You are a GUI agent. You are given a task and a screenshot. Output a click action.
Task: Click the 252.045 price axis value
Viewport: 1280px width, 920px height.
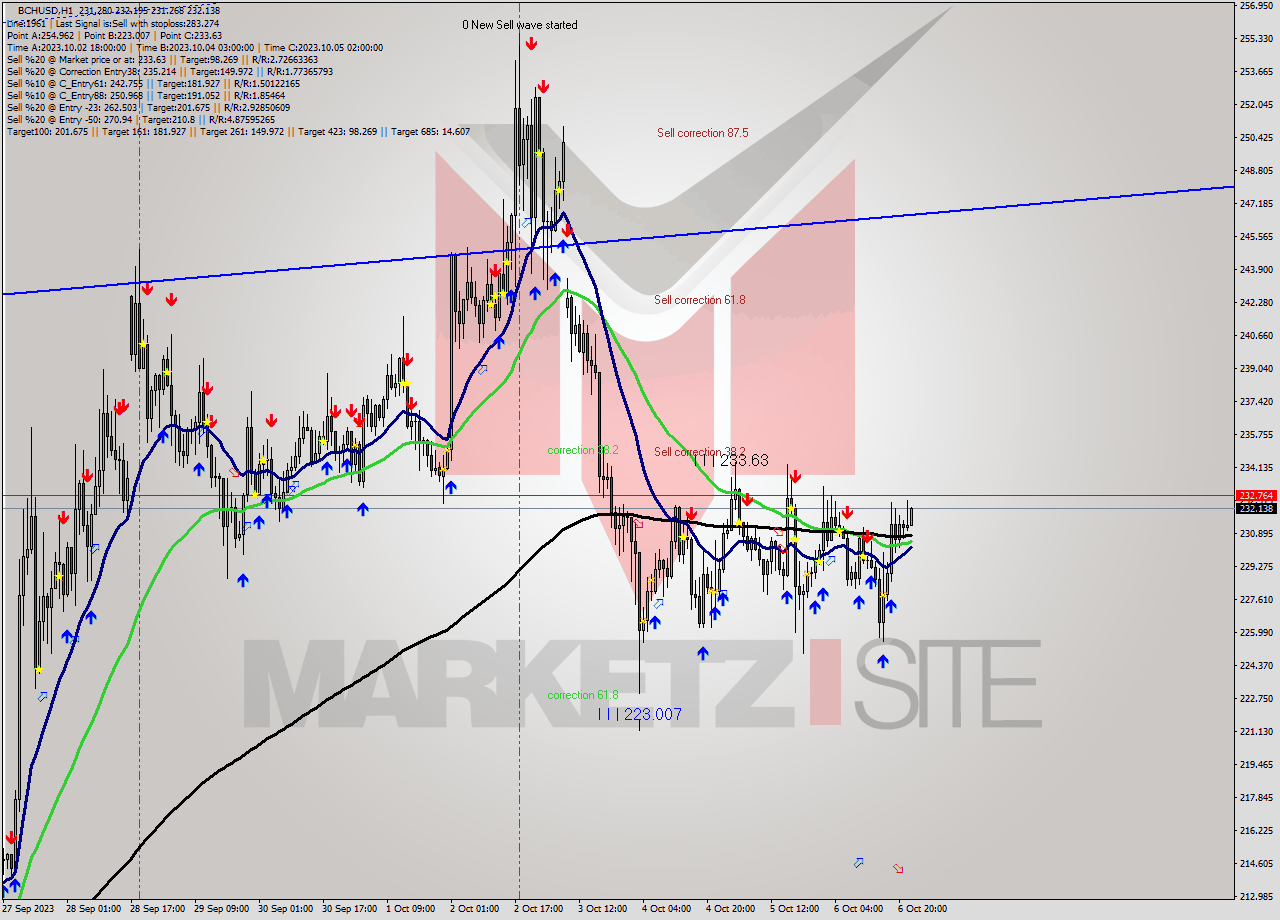pos(1256,105)
